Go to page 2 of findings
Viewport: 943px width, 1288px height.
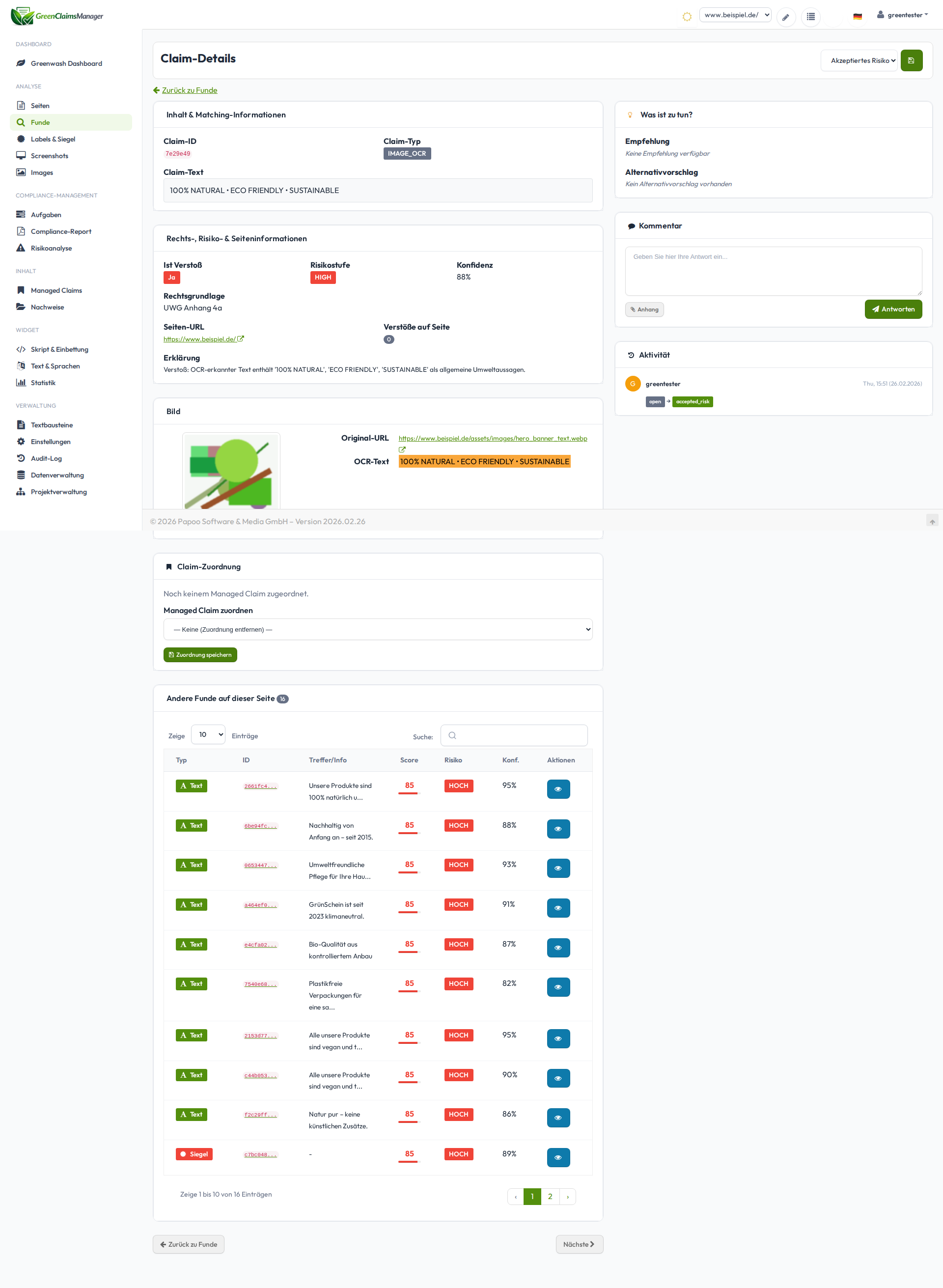click(550, 1196)
